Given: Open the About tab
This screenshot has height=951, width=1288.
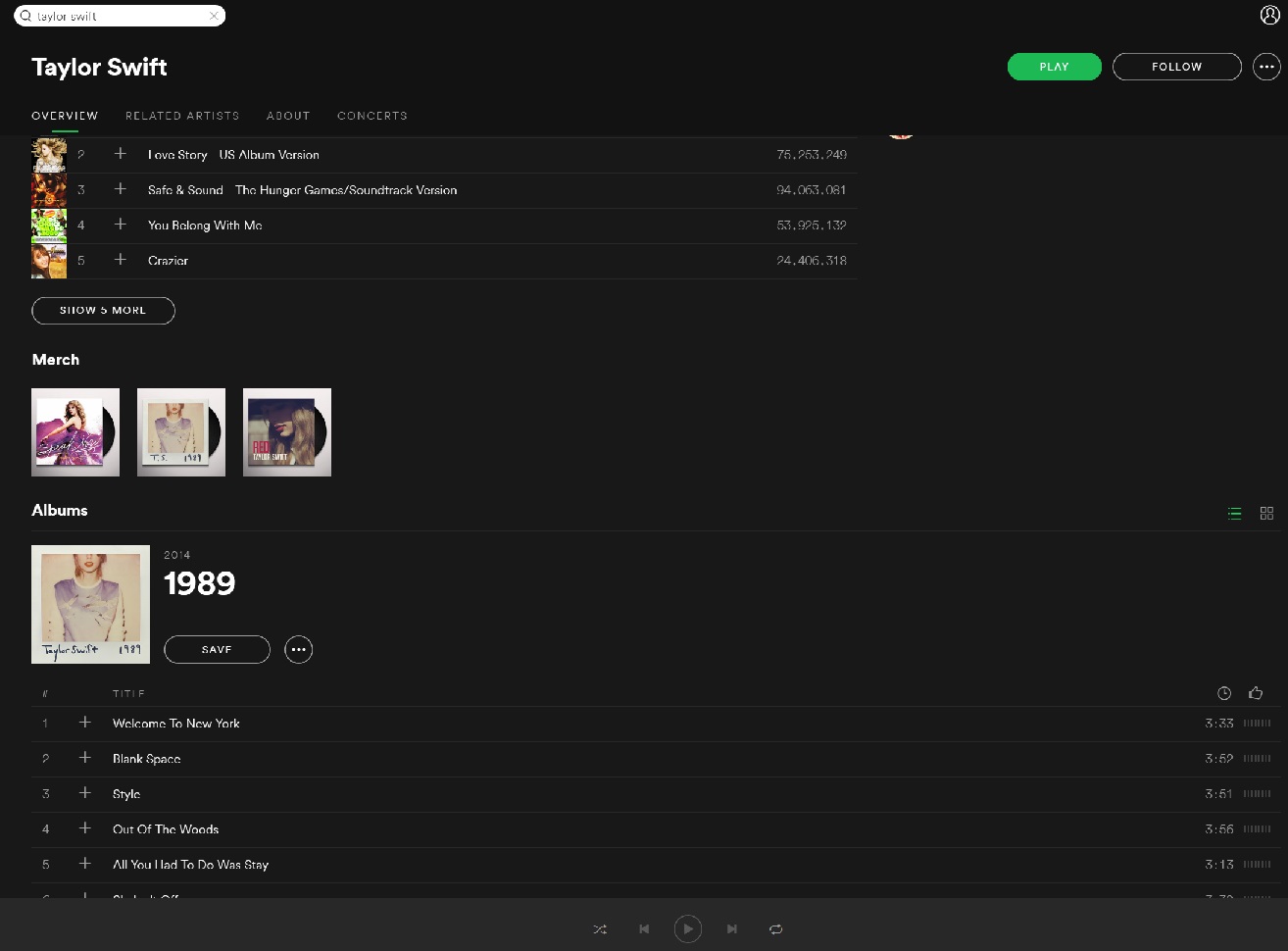Looking at the screenshot, I should [x=288, y=116].
